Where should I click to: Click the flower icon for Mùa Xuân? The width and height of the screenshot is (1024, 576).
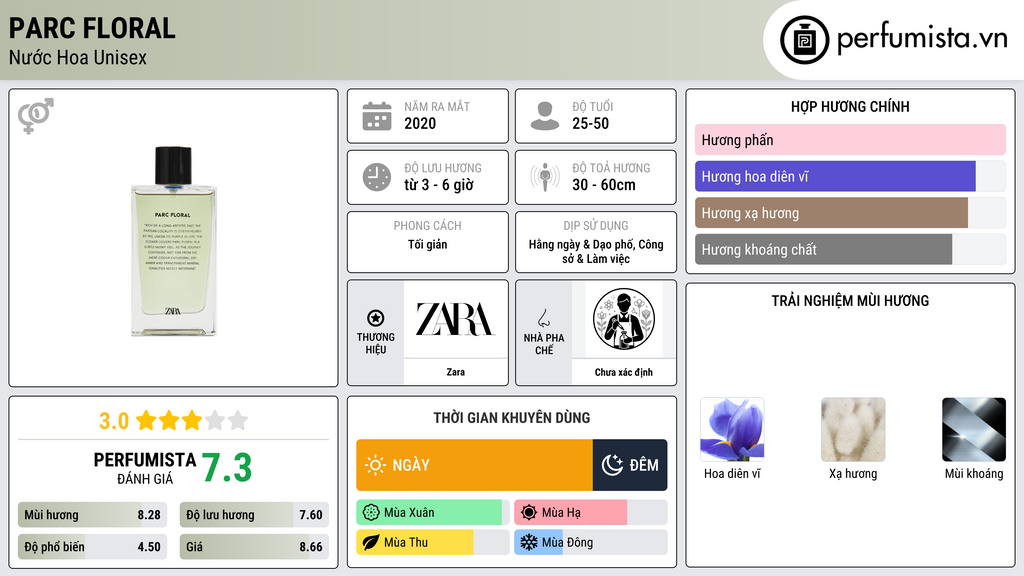point(370,513)
